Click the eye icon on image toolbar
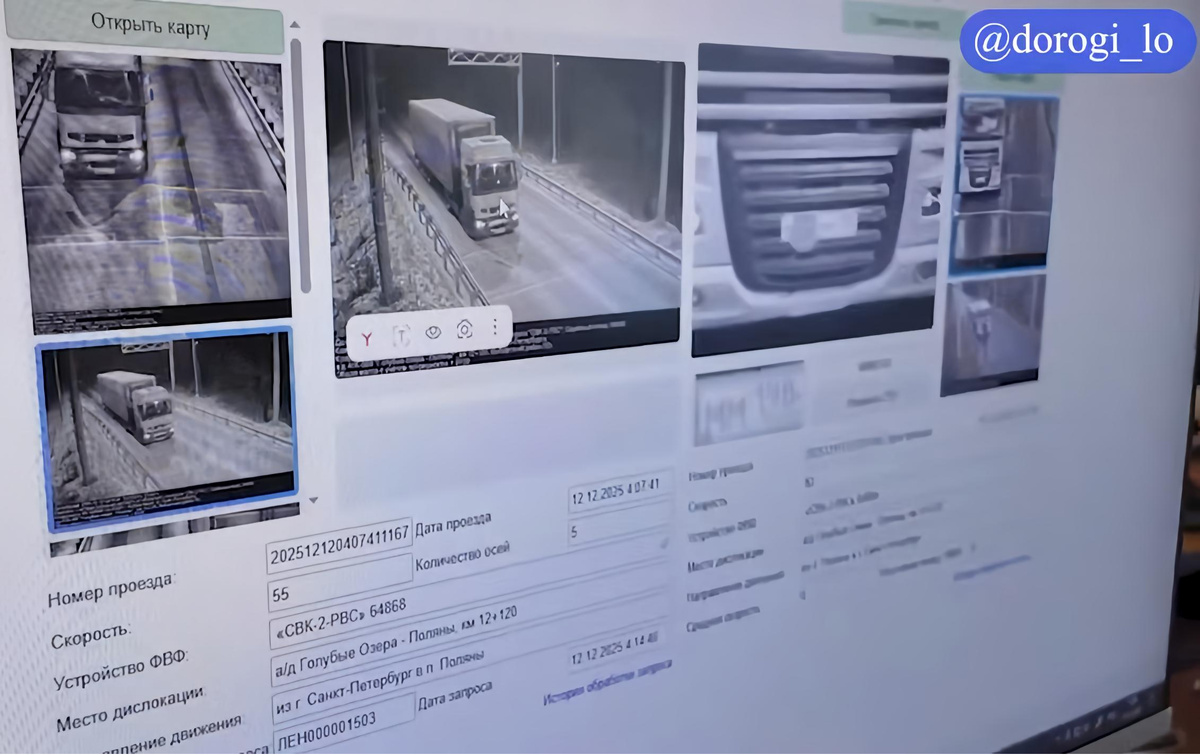The image size is (1200, 755). click(433, 332)
